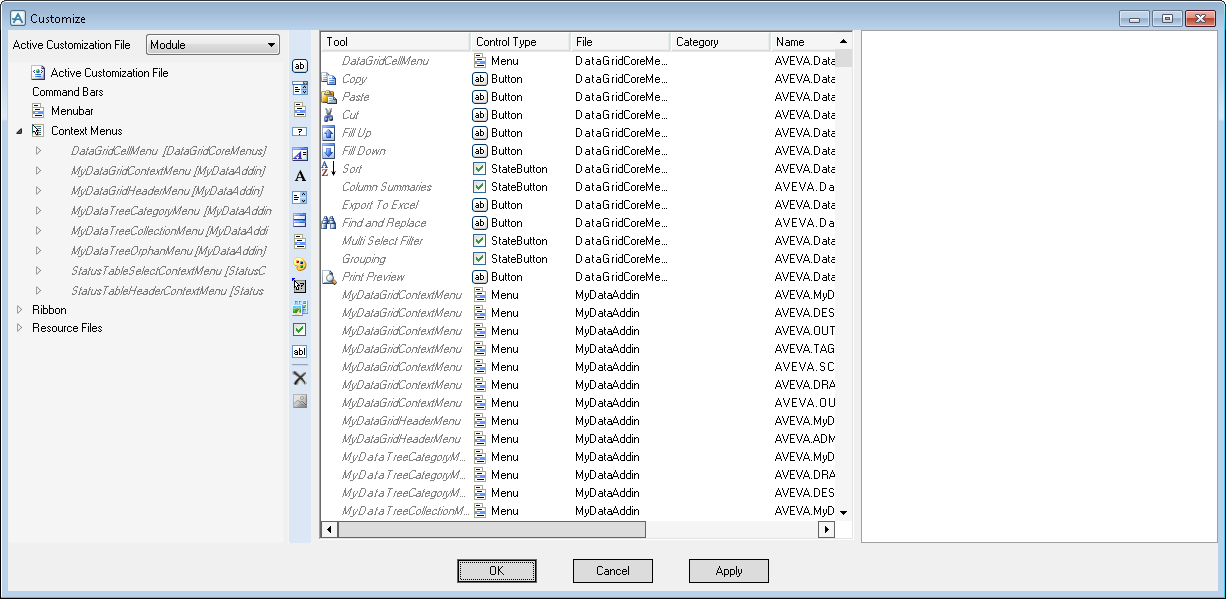Click the Fill Down arrow icon

328,151
